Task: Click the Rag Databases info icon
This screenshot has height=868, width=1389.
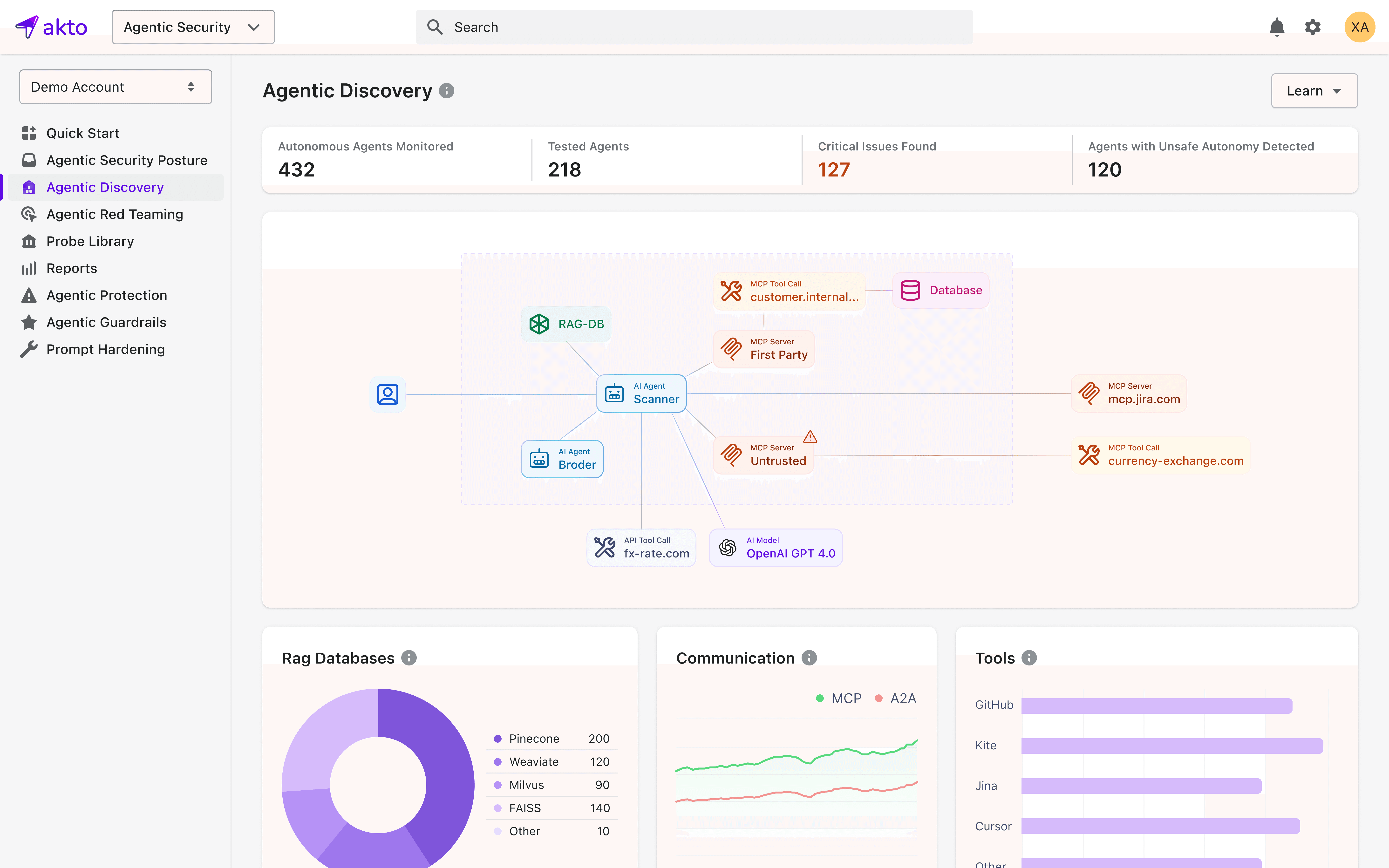Action: click(409, 658)
